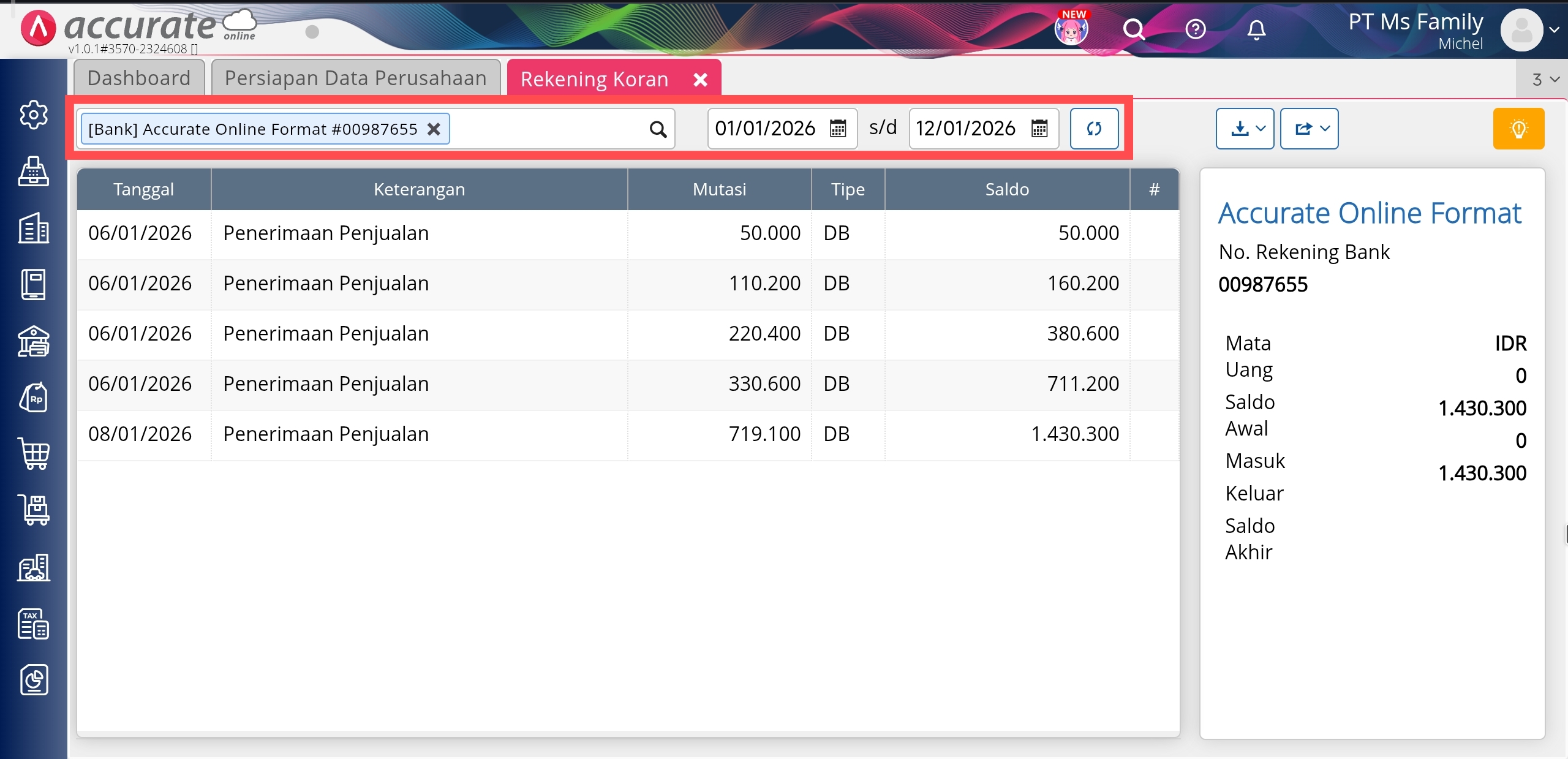
Task: Click the end date input field
Action: click(x=965, y=129)
